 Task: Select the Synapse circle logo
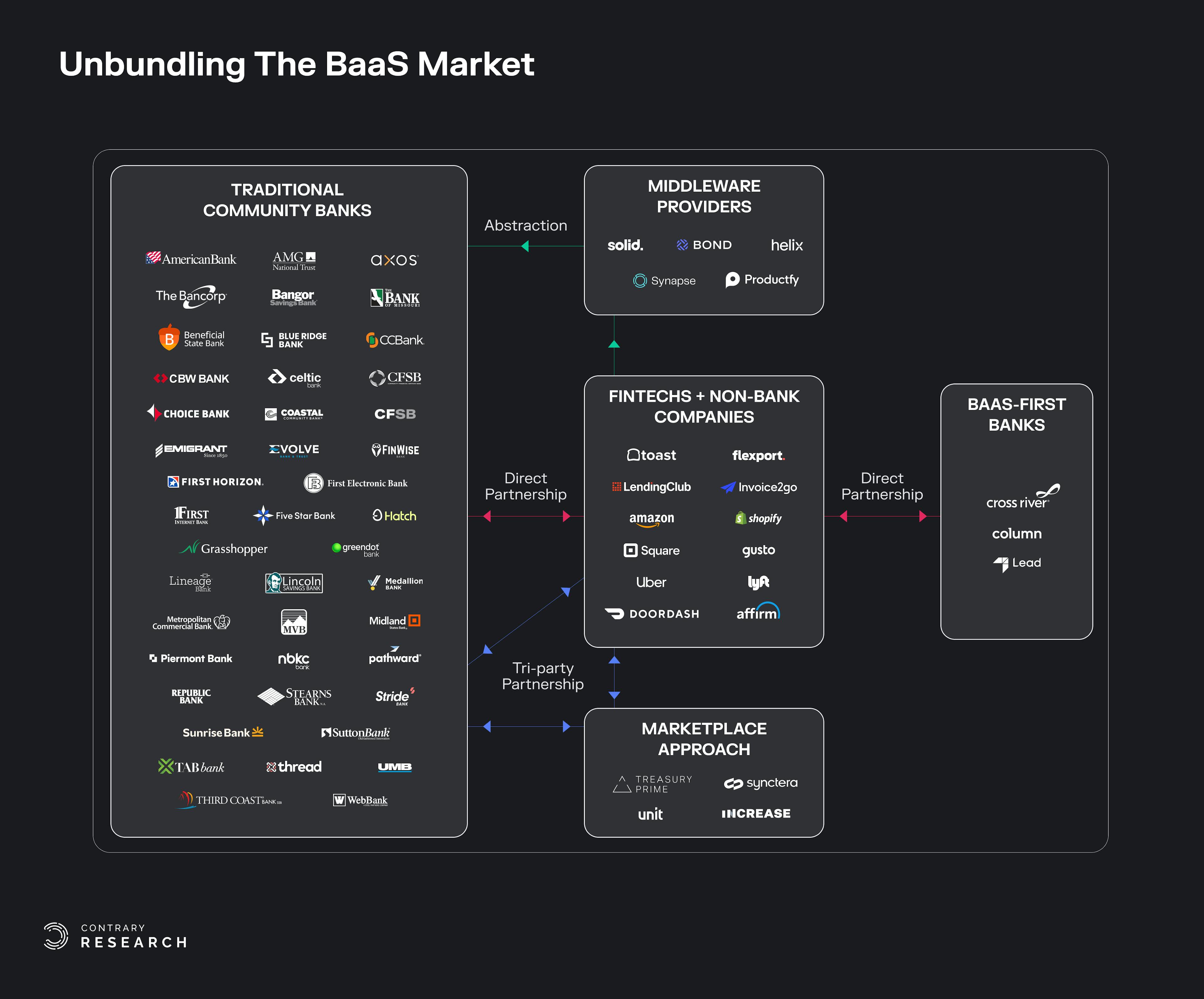click(639, 280)
